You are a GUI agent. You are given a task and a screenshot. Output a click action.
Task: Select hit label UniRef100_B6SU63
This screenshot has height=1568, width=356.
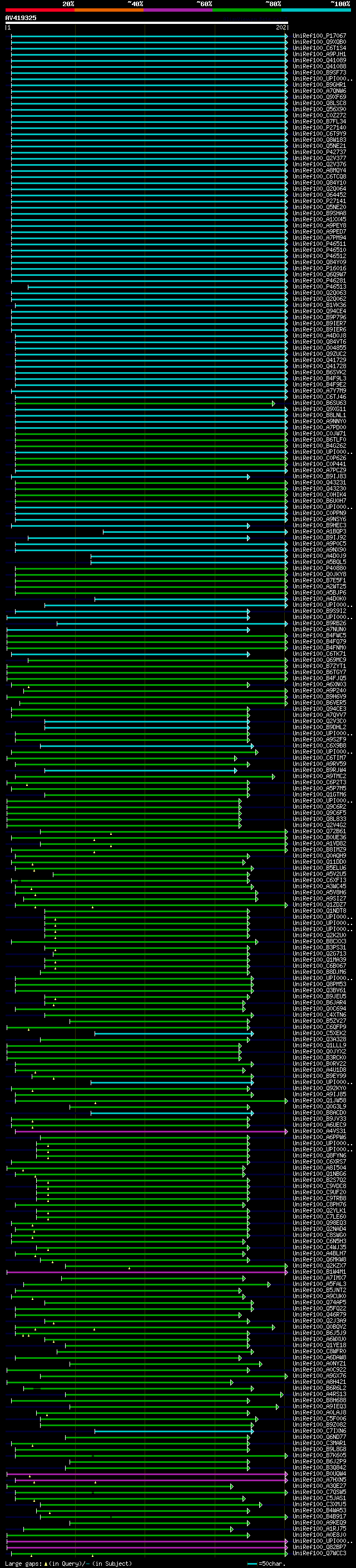pos(319,403)
